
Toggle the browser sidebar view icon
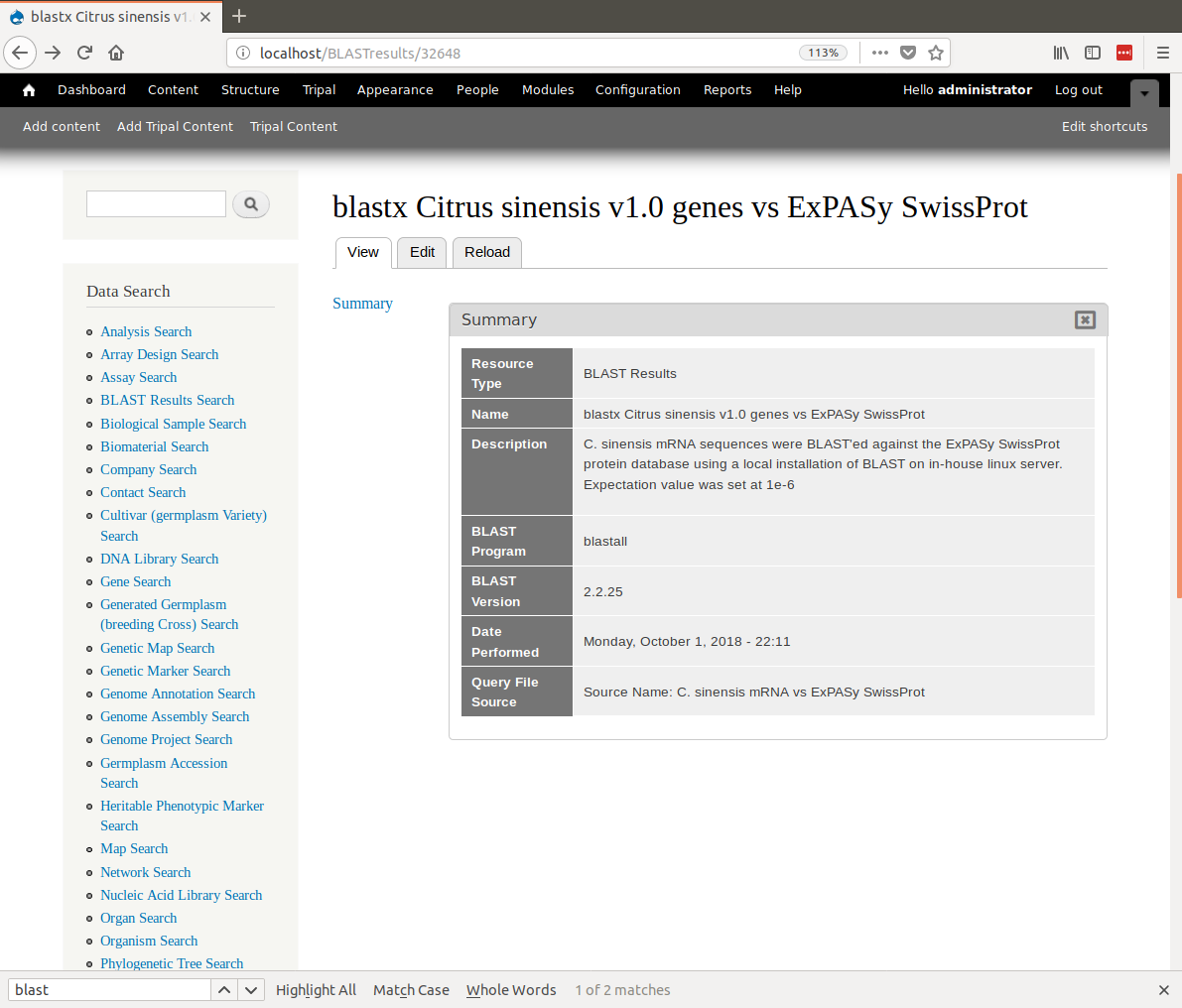pyautogui.click(x=1093, y=53)
